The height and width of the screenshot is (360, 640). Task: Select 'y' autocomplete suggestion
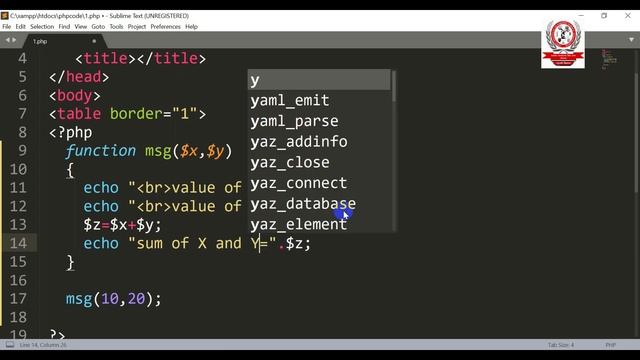(319, 80)
